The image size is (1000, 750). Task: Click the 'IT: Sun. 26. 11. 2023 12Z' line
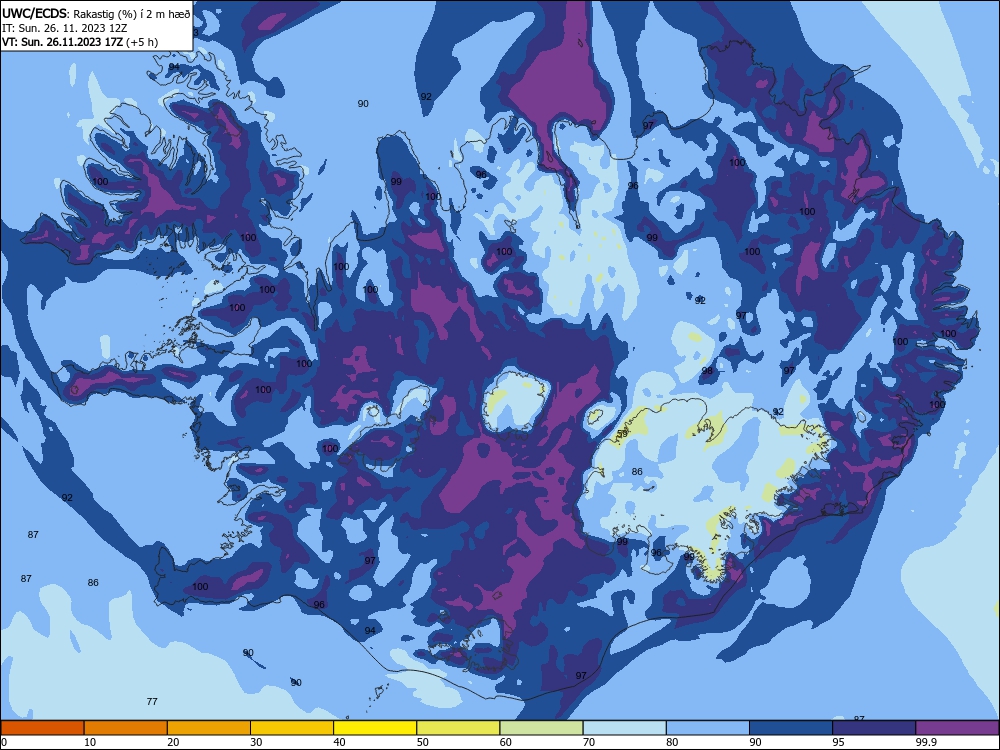click(x=64, y=28)
